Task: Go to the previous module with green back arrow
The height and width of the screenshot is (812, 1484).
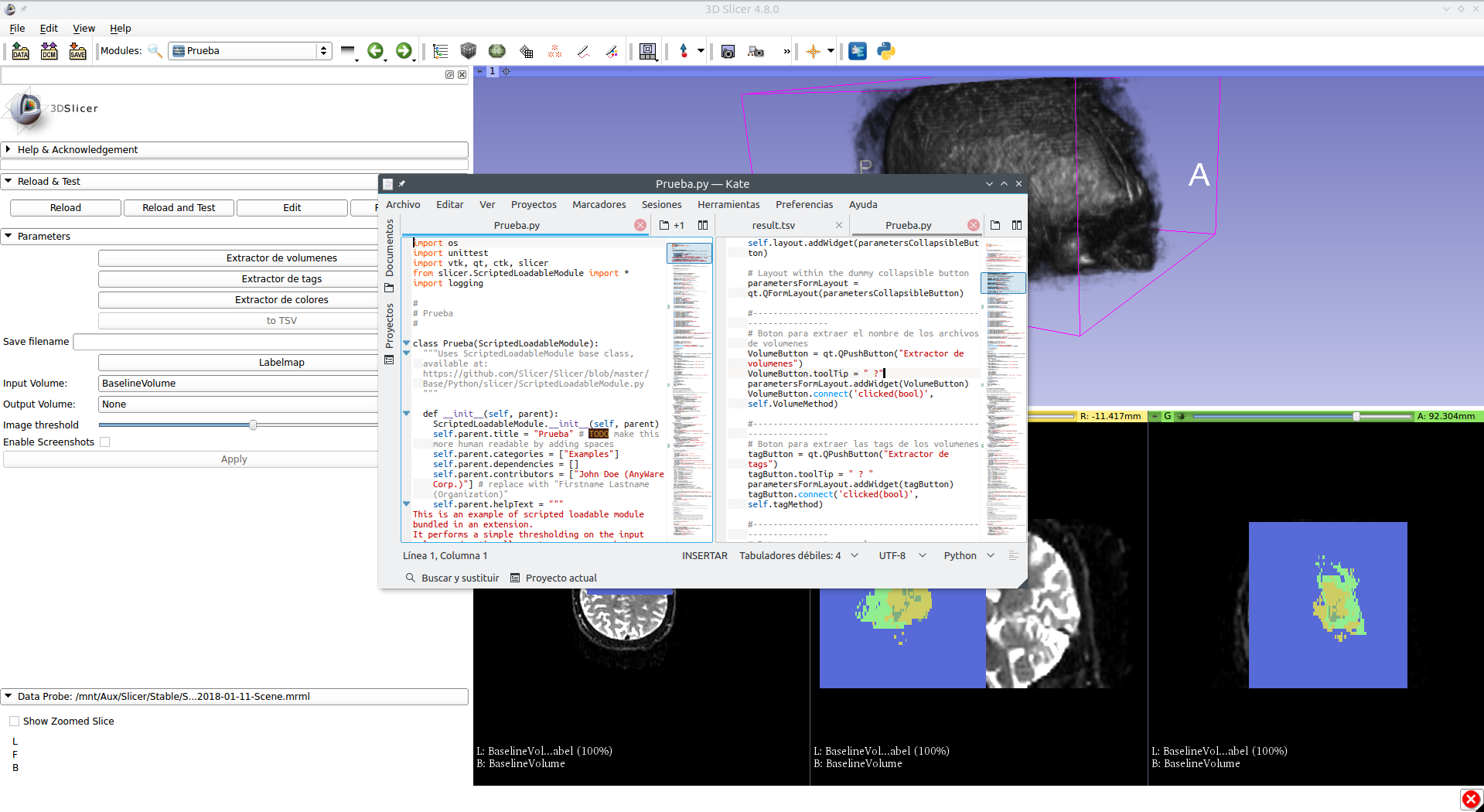Action: click(x=376, y=51)
